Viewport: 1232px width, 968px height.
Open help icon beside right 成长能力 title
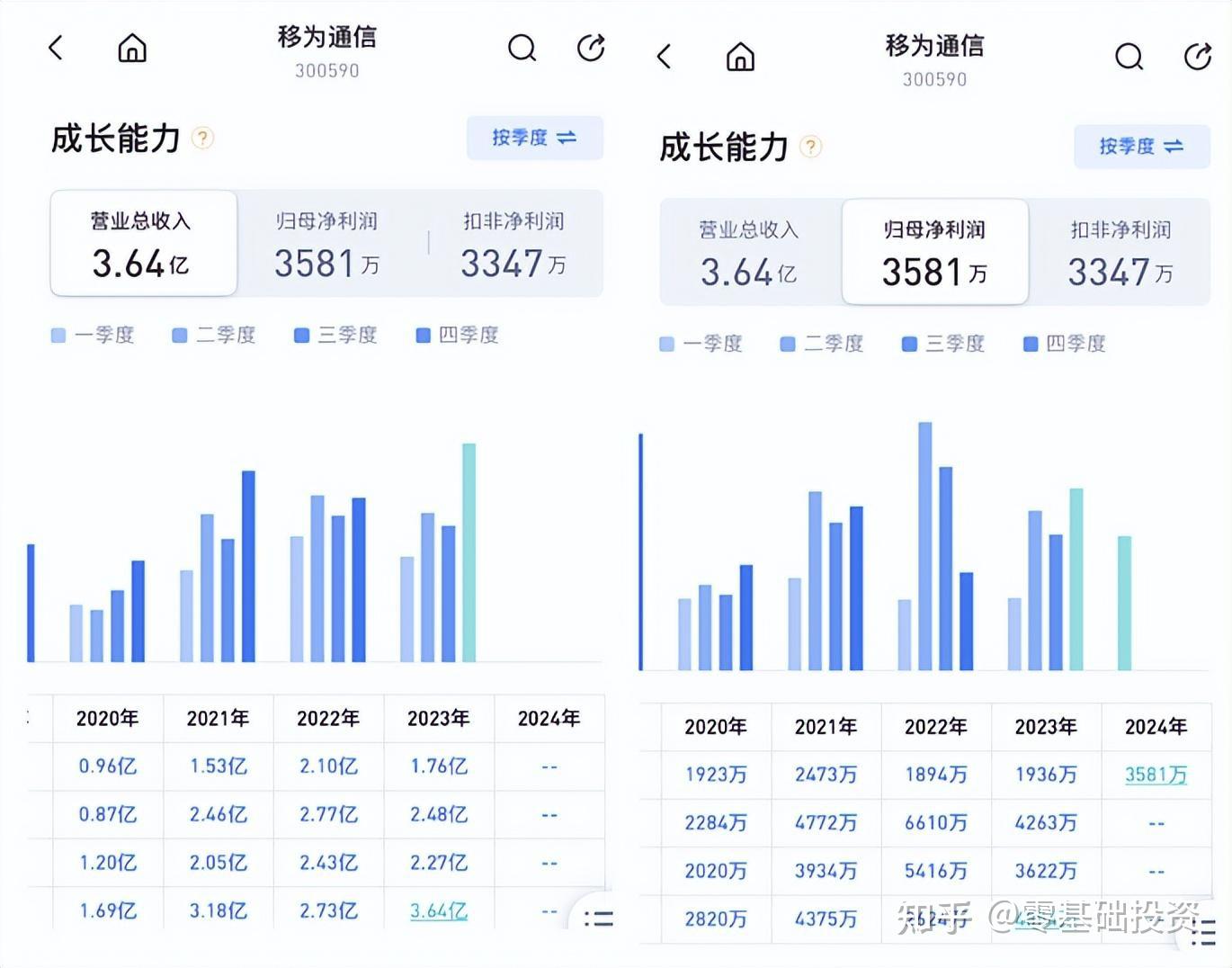point(811,147)
